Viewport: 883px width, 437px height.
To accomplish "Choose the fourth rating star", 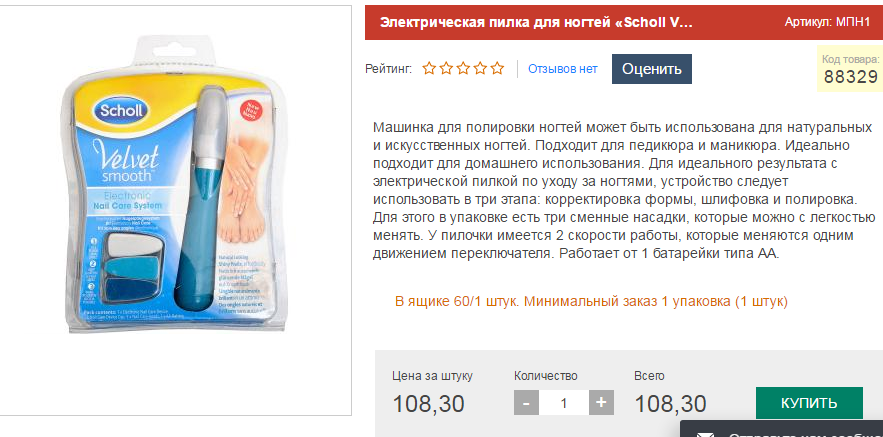I will [480, 69].
